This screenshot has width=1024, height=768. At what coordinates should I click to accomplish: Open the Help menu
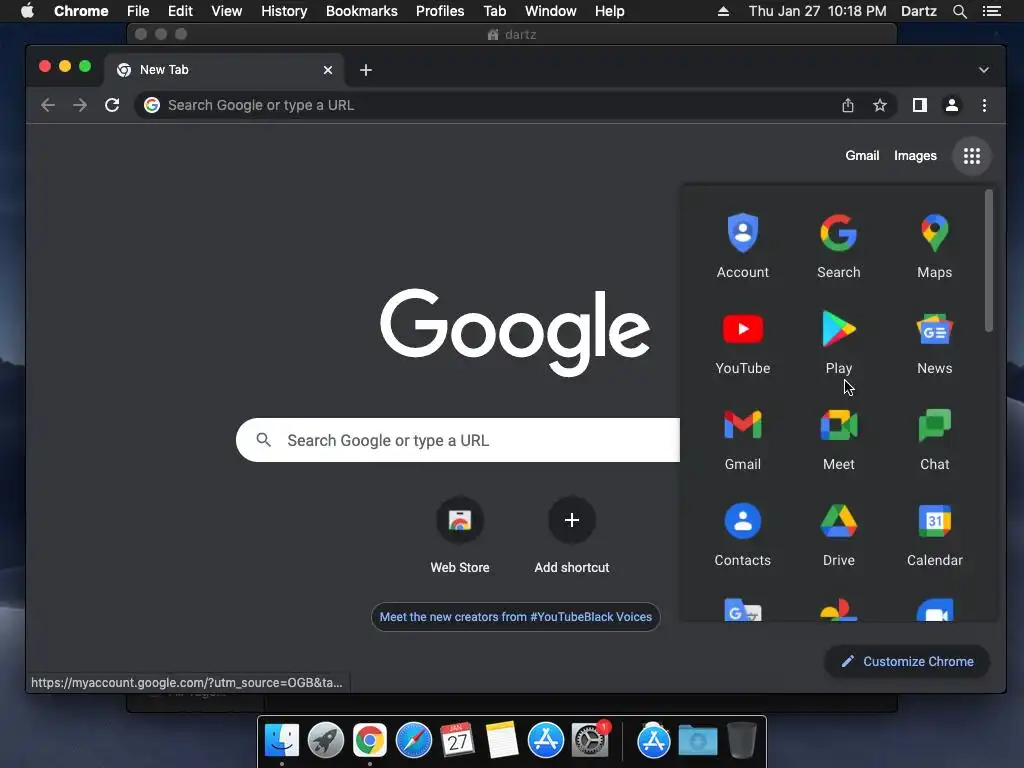pos(609,11)
